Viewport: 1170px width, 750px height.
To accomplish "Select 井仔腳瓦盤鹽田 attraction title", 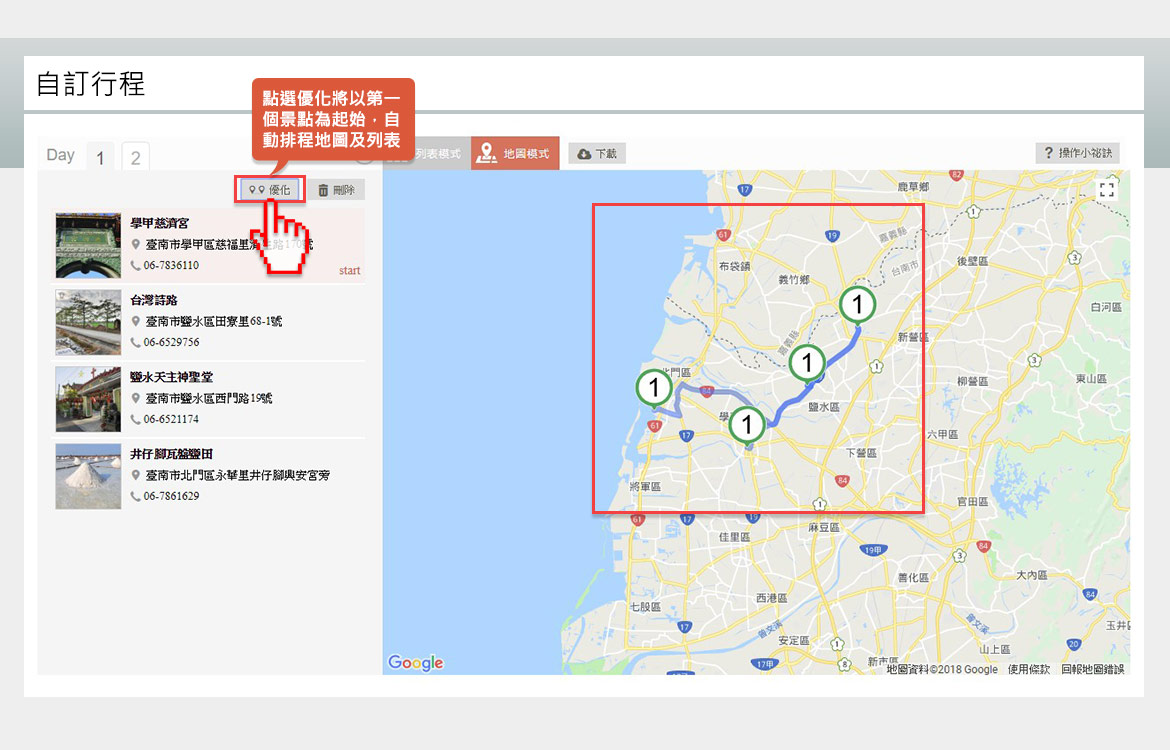I will point(171,454).
